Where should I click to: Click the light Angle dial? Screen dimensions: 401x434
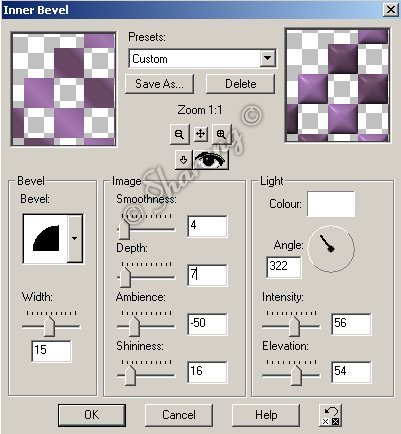coord(330,249)
